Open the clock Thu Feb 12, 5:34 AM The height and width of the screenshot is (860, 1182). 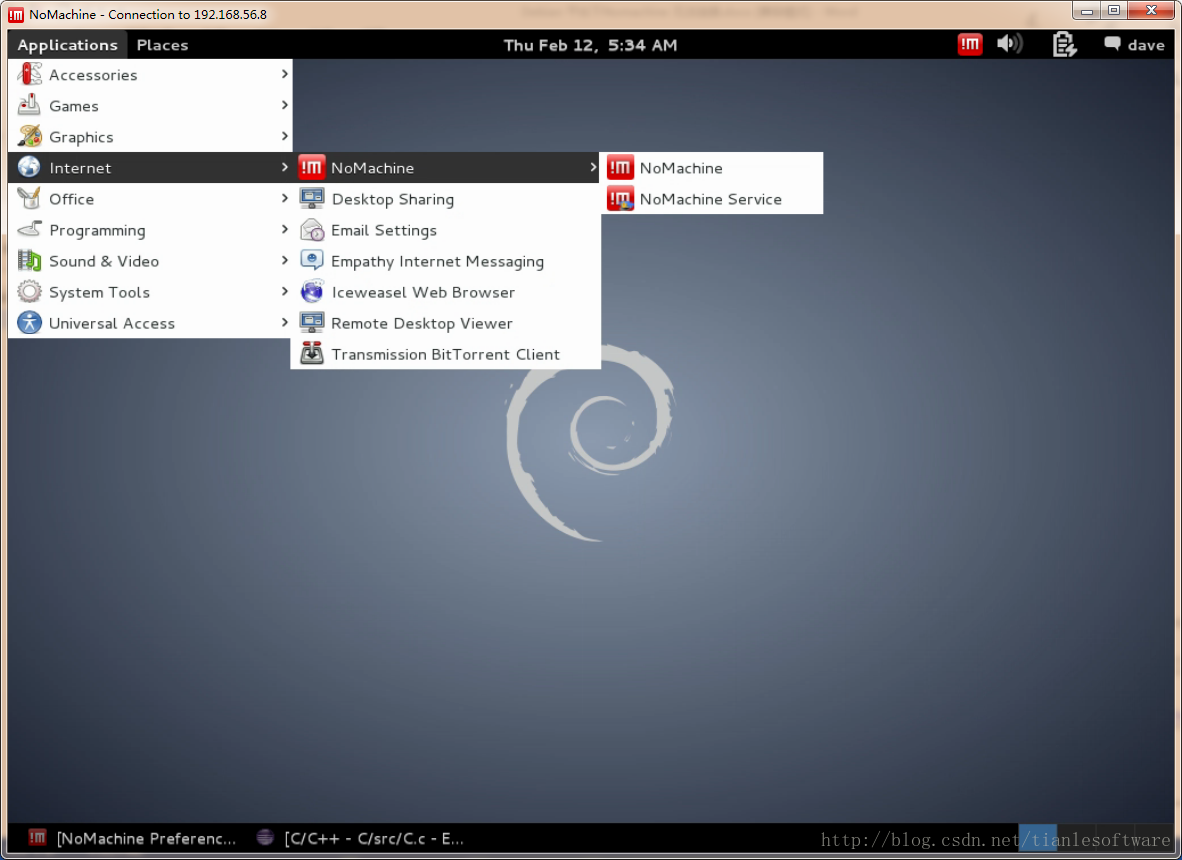[x=590, y=45]
